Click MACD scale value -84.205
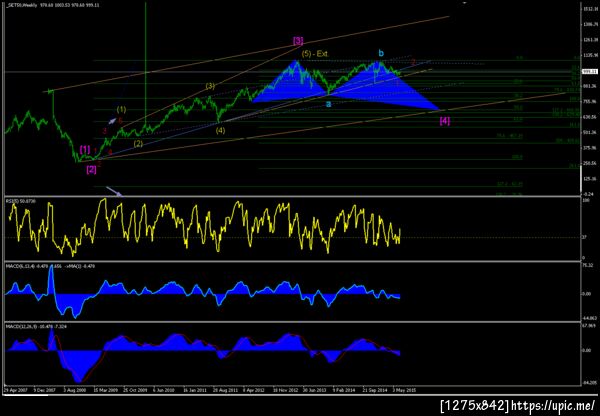The width and height of the screenshot is (600, 416). coord(588,383)
